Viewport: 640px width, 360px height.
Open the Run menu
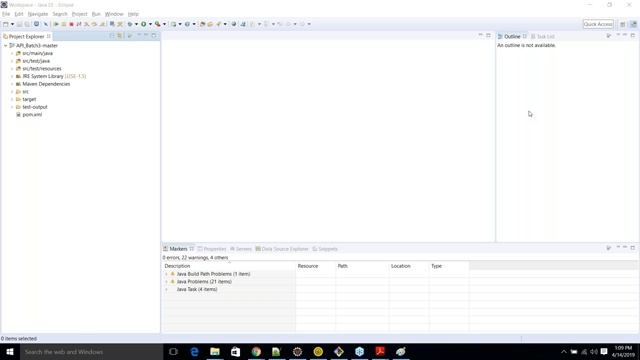(96, 14)
